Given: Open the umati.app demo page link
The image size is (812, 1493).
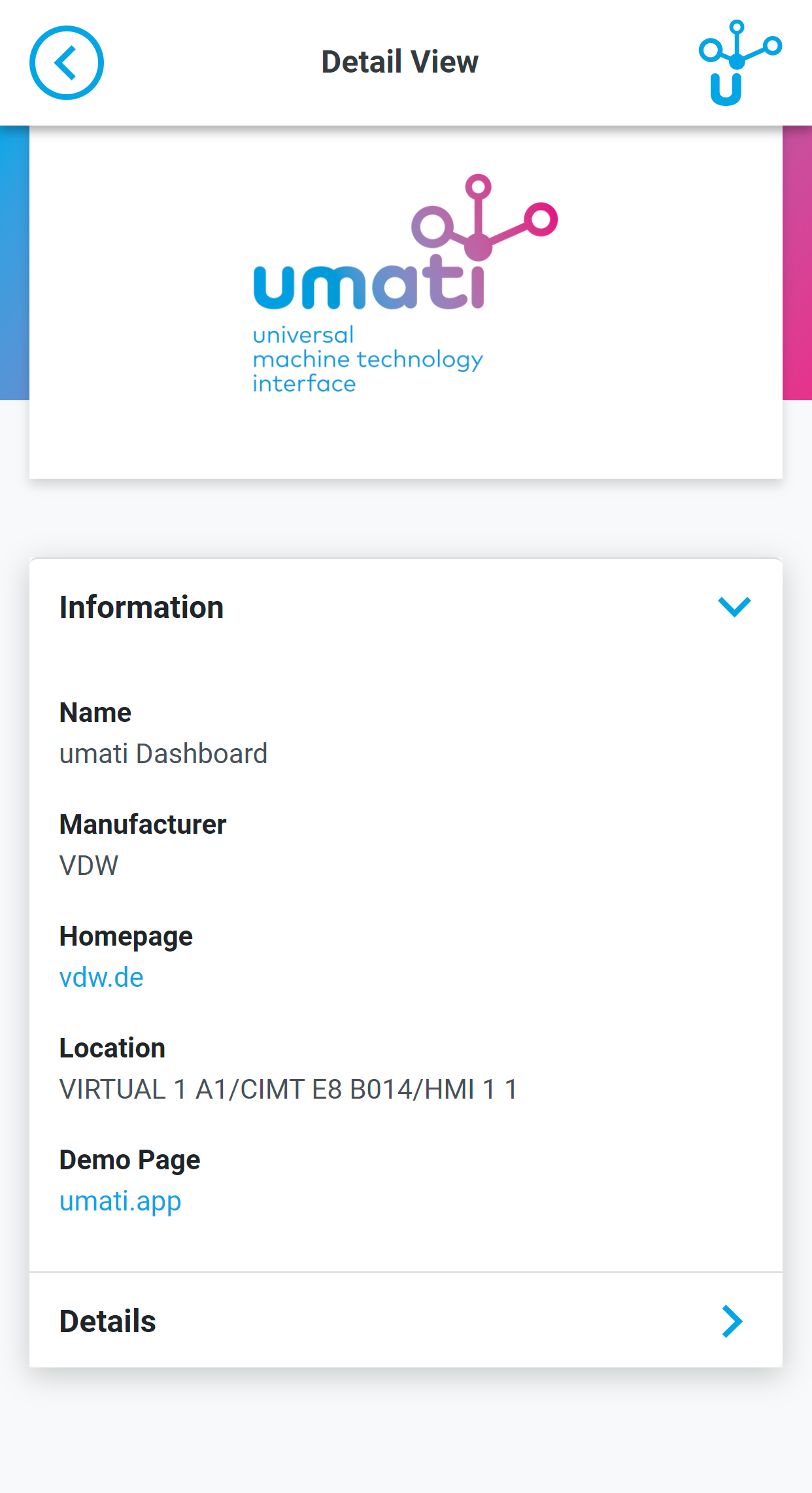Looking at the screenshot, I should [x=120, y=1201].
